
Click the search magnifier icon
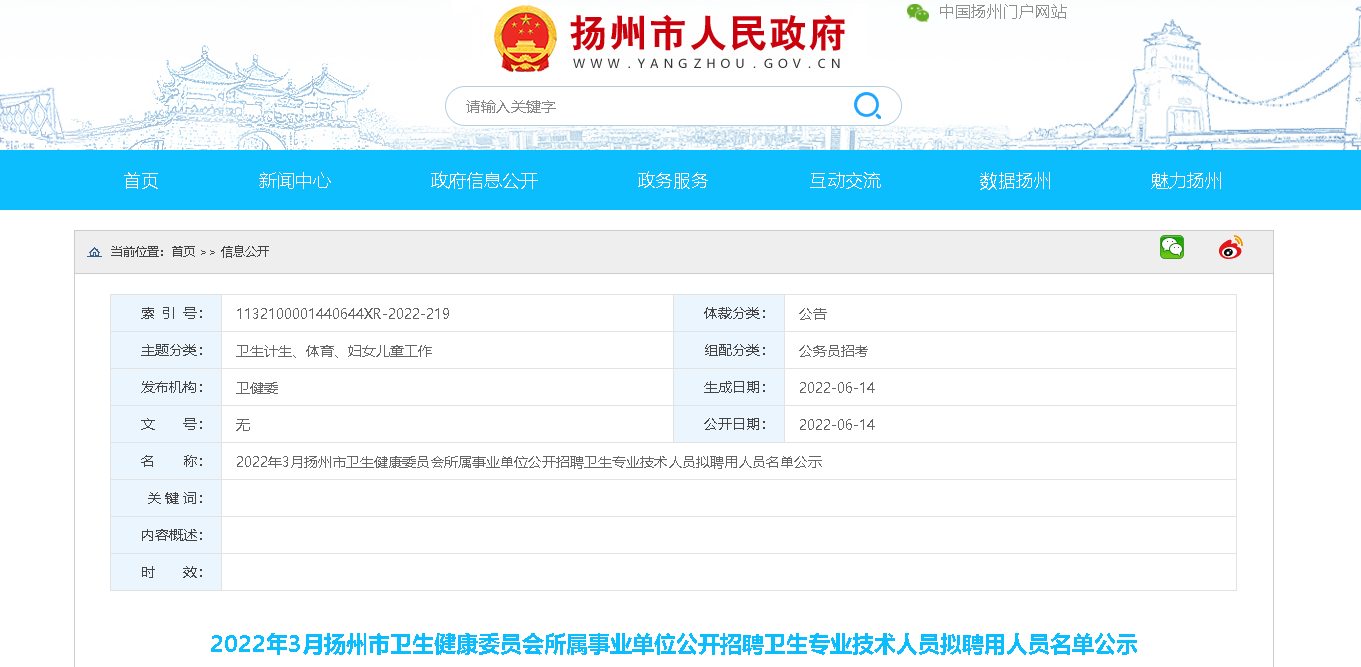(866, 106)
